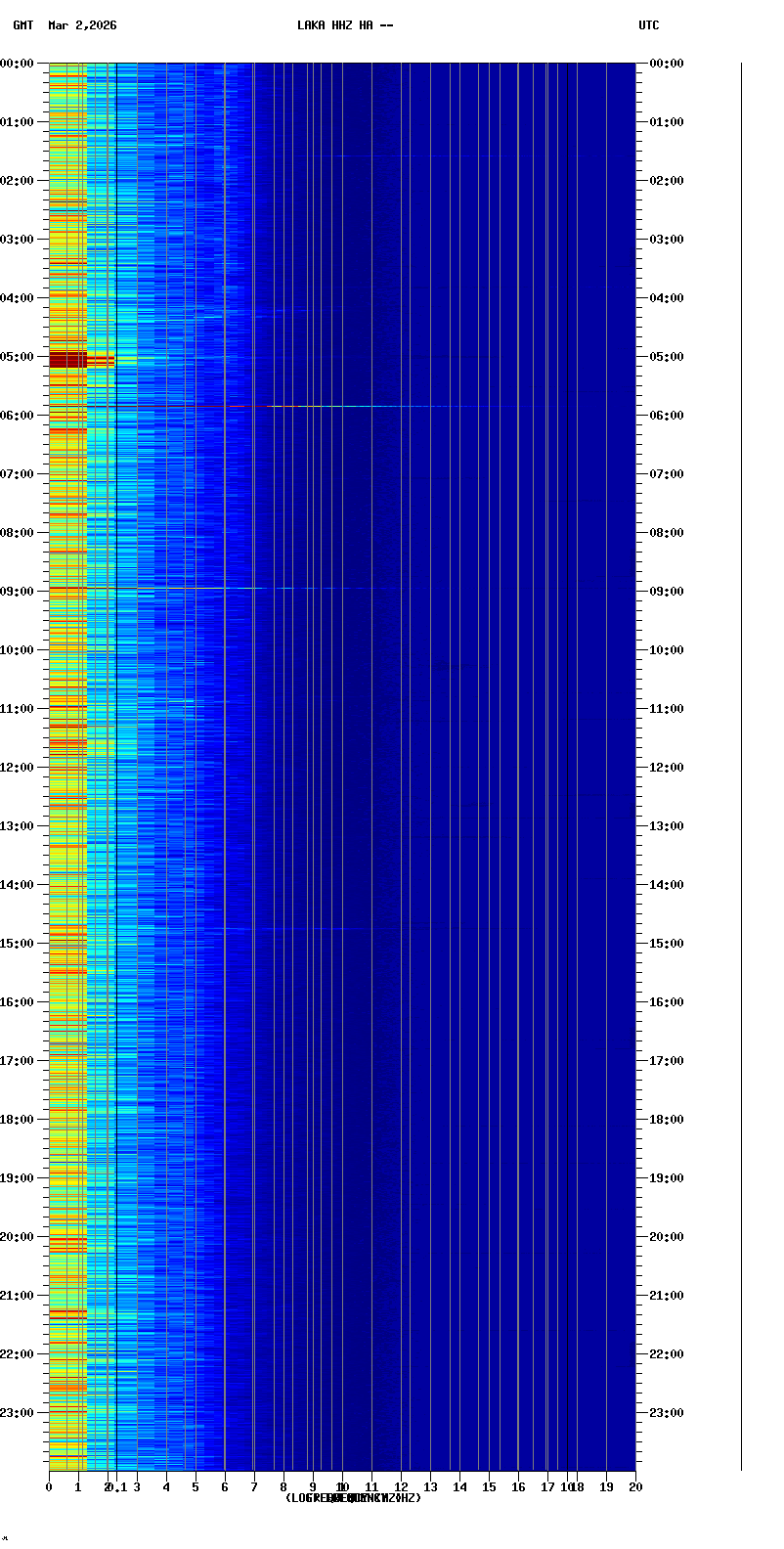This screenshot has height=1549, width=784.
Task: Select the 05:00 marker on left time axis
Action: point(17,357)
